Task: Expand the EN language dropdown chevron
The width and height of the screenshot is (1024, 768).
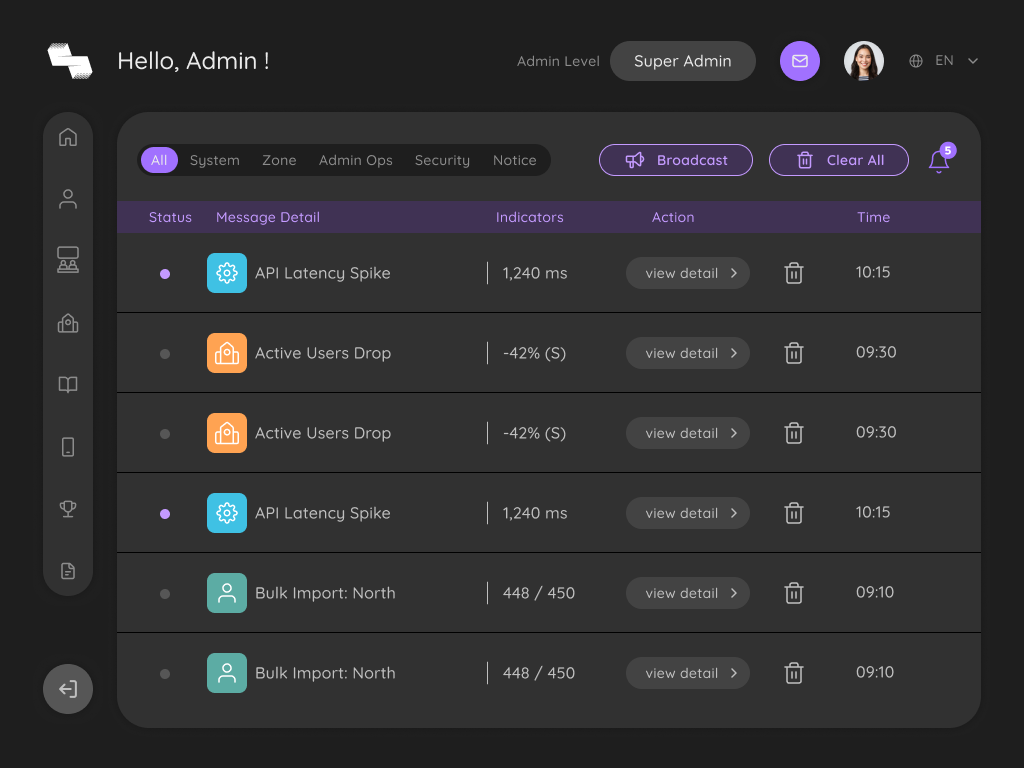Action: [x=972, y=61]
